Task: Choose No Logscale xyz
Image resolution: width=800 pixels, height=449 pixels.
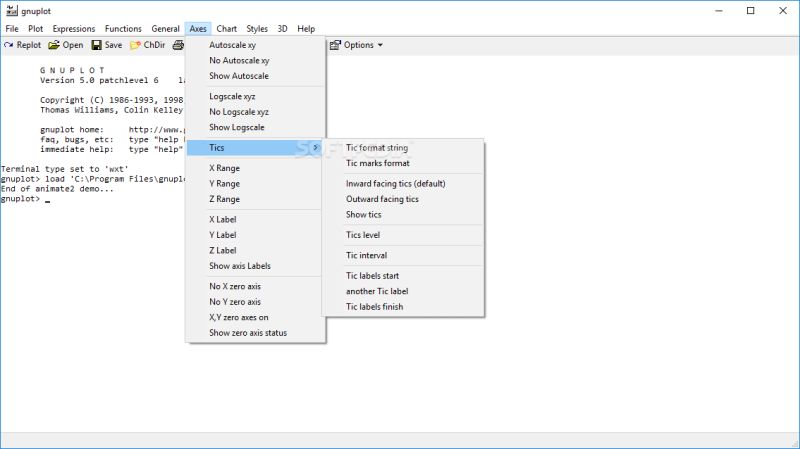Action: tap(256, 112)
